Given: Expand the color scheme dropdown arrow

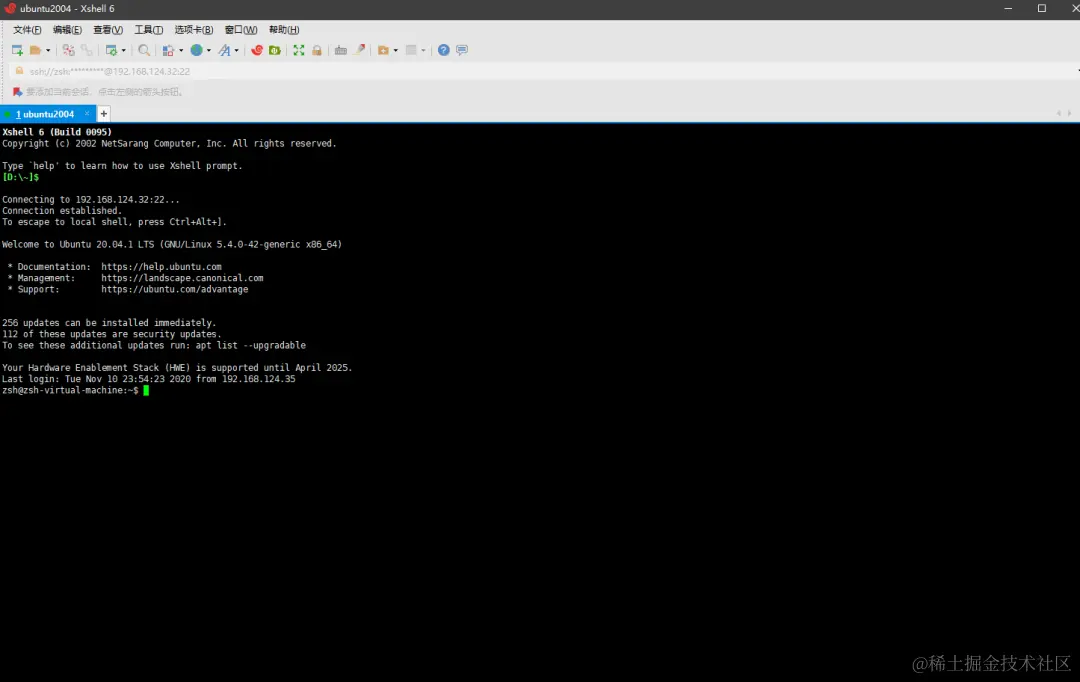Looking at the screenshot, I should click(x=181, y=50).
